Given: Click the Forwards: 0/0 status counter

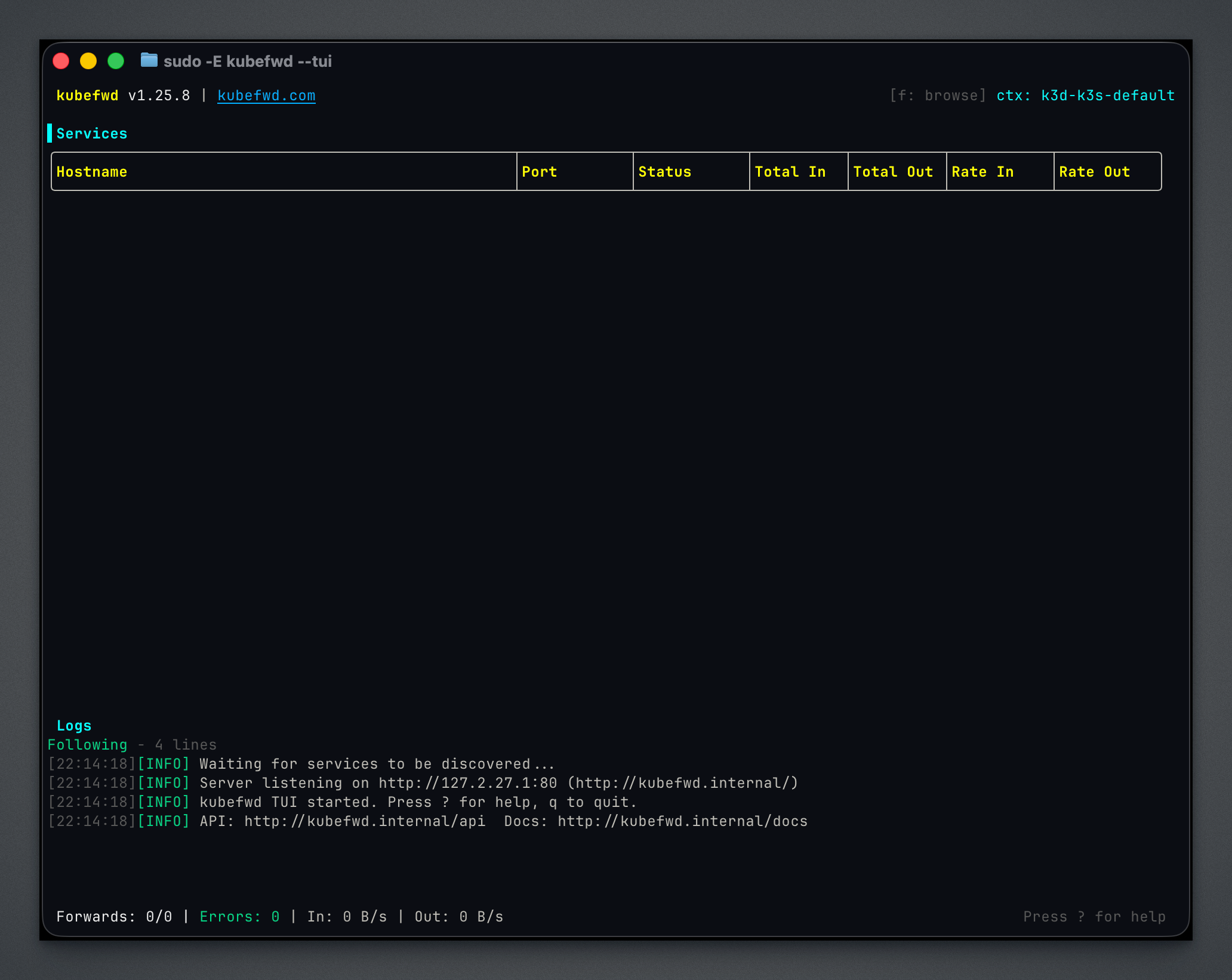Looking at the screenshot, I should 113,916.
